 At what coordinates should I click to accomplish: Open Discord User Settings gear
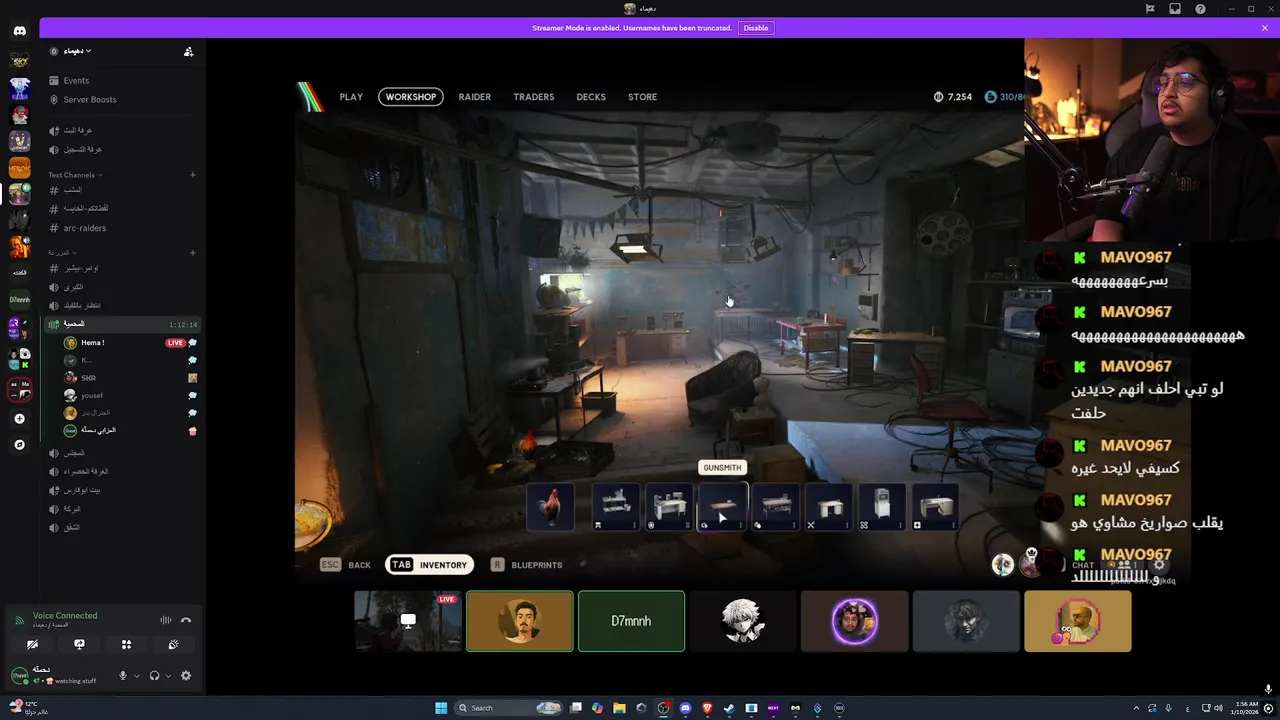point(185,676)
